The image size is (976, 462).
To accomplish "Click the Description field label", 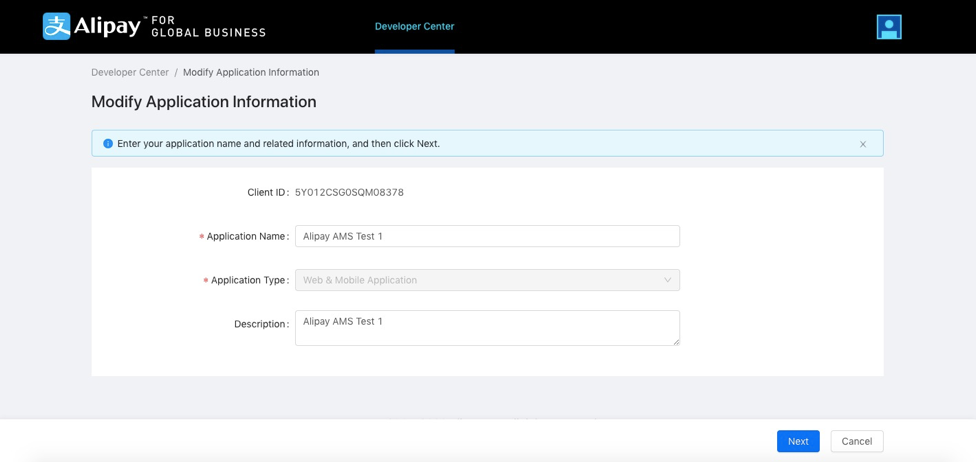I will click(x=261, y=324).
